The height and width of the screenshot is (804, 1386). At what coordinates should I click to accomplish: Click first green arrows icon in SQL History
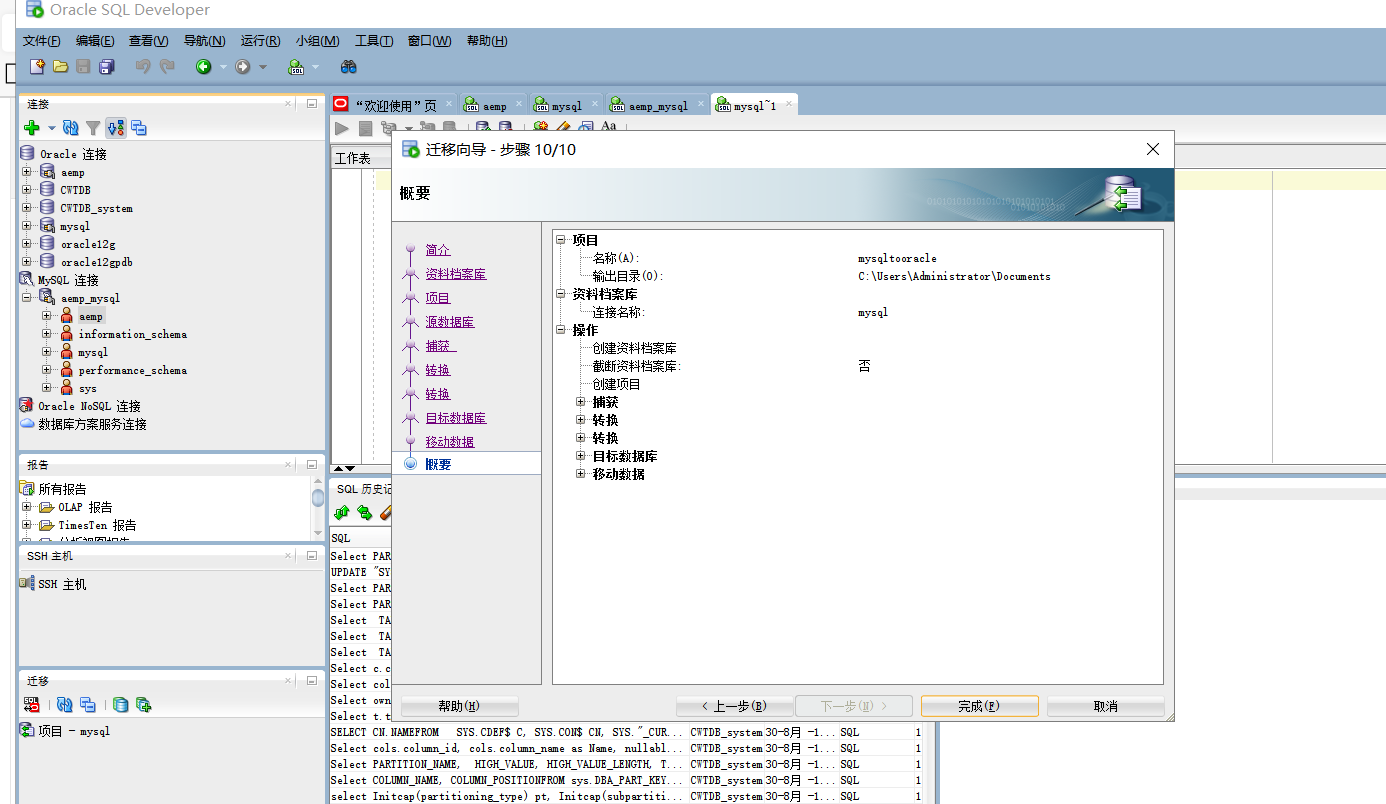point(342,512)
